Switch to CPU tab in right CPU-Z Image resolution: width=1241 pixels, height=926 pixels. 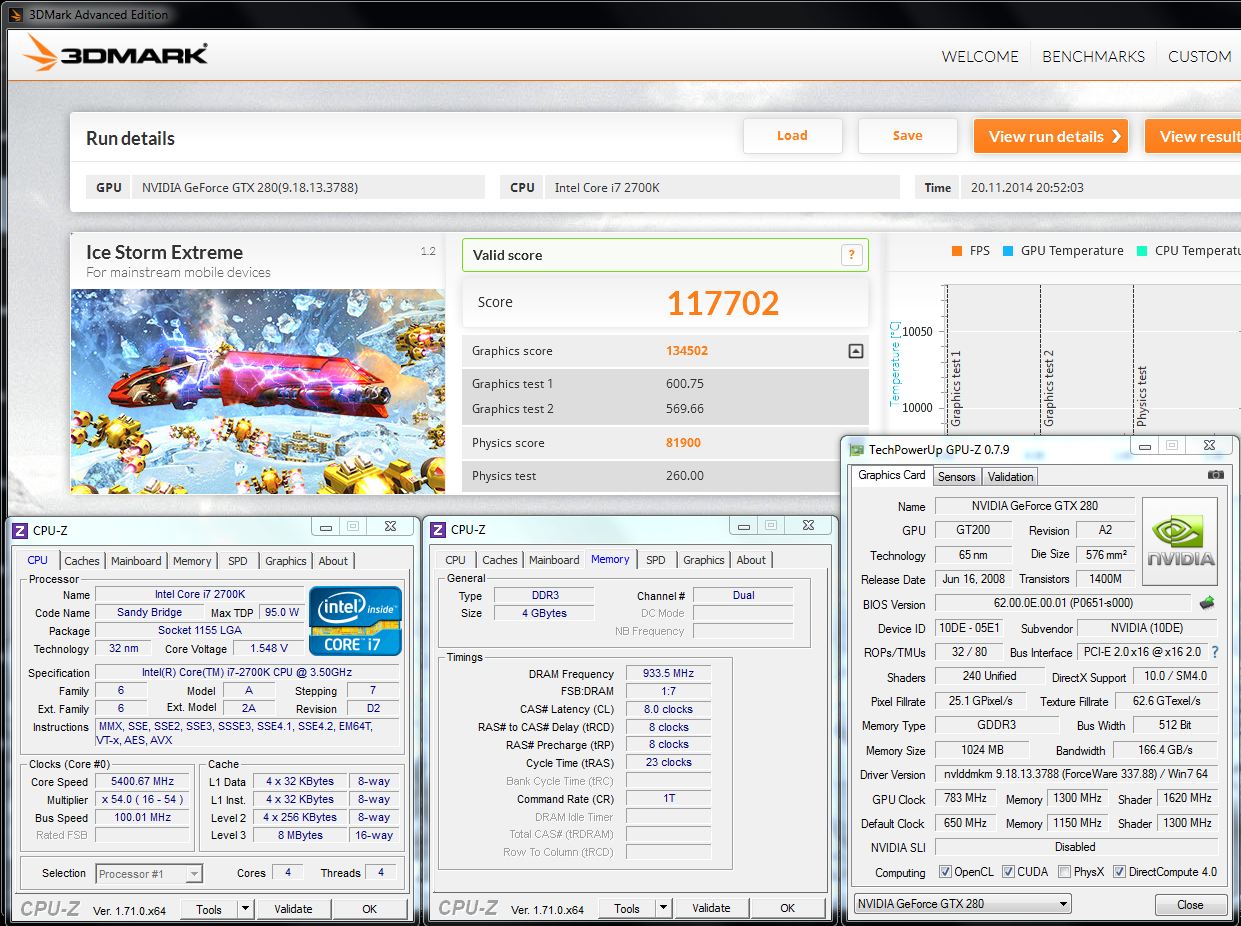click(455, 560)
